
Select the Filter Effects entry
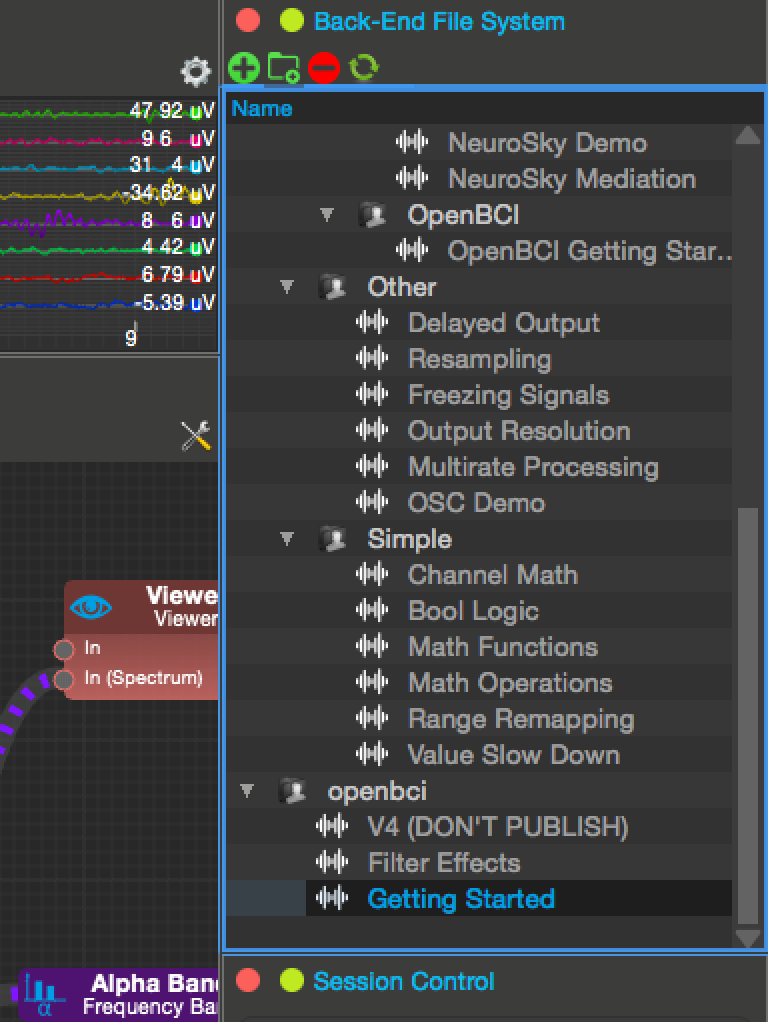(444, 862)
